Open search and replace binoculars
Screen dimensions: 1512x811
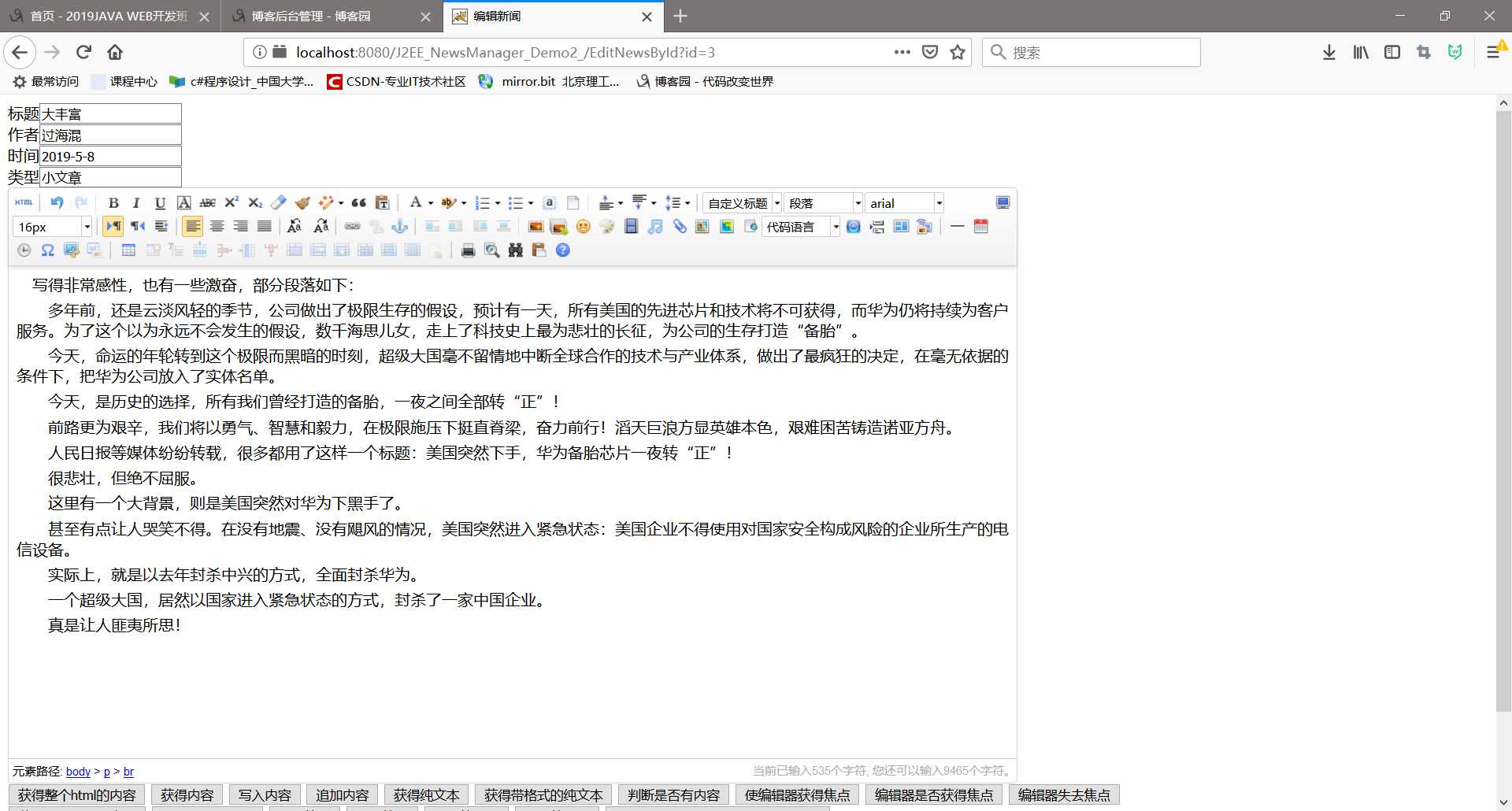(515, 250)
